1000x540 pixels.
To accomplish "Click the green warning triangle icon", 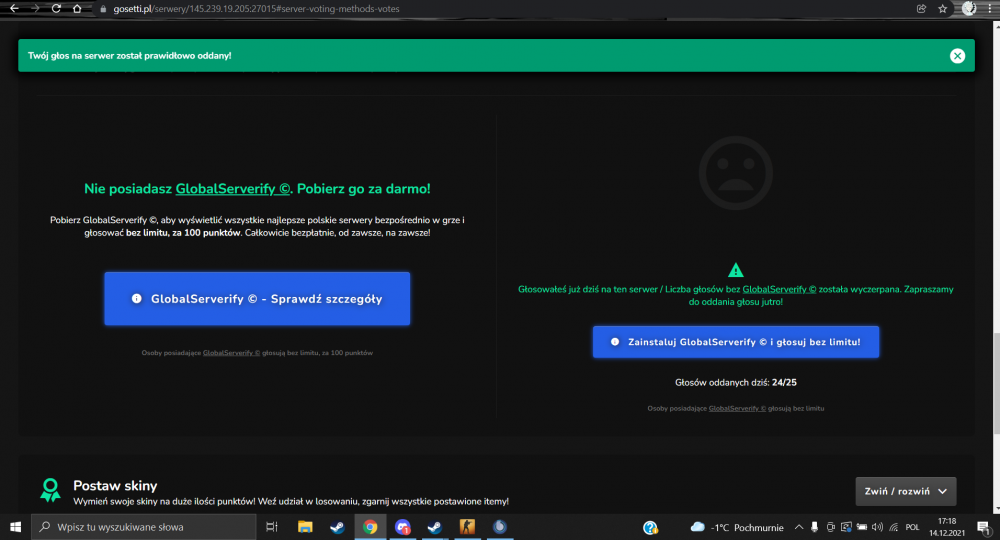I will pos(735,270).
